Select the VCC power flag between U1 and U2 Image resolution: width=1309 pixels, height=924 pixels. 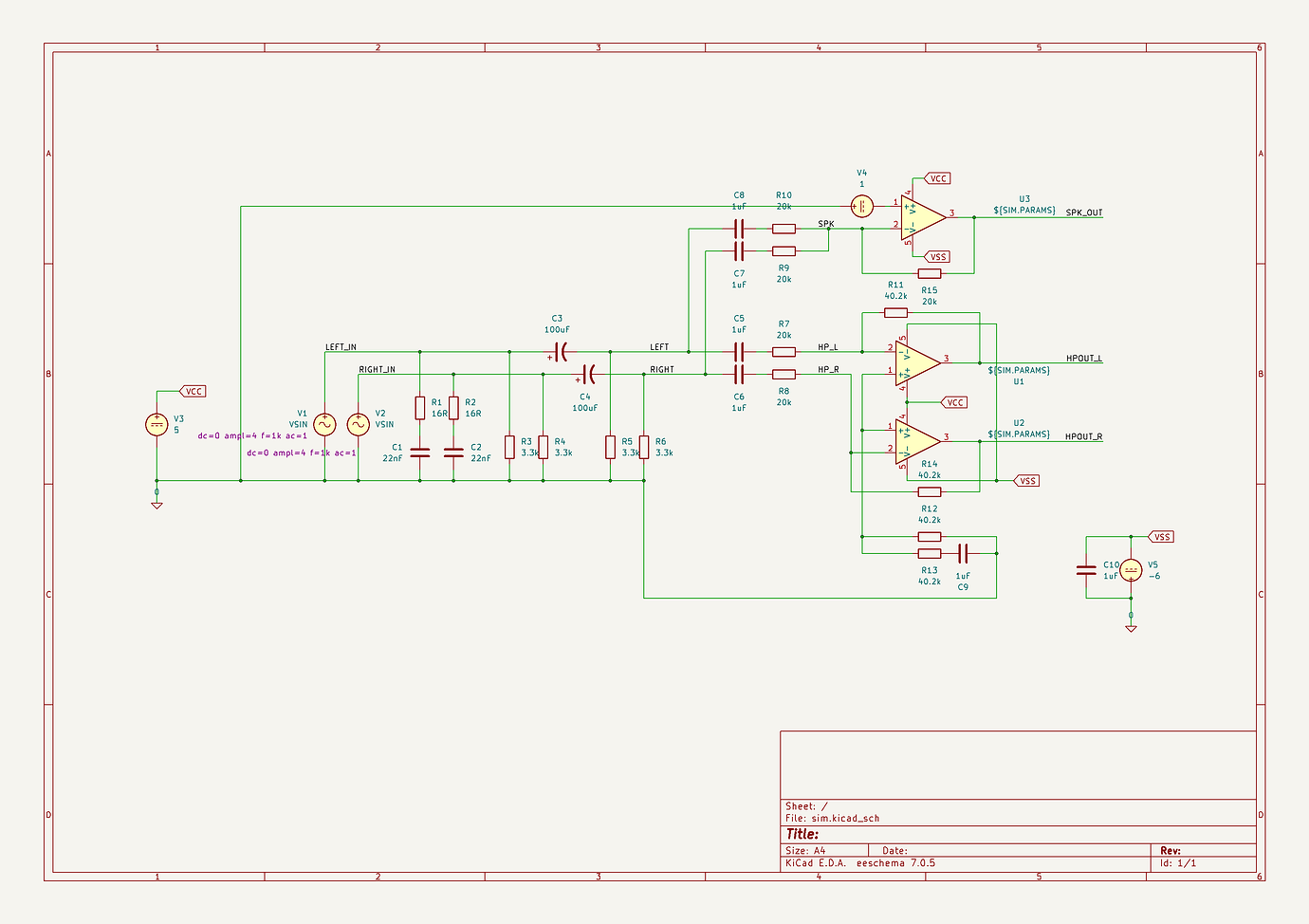click(x=953, y=401)
